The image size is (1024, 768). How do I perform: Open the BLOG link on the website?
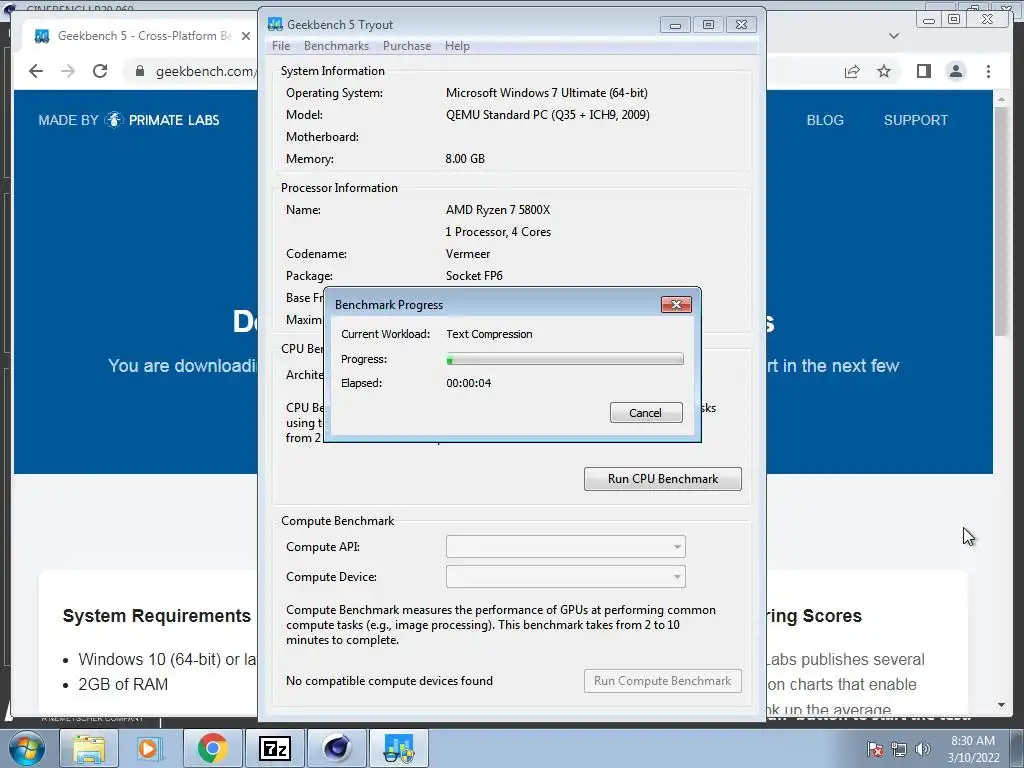coord(825,120)
